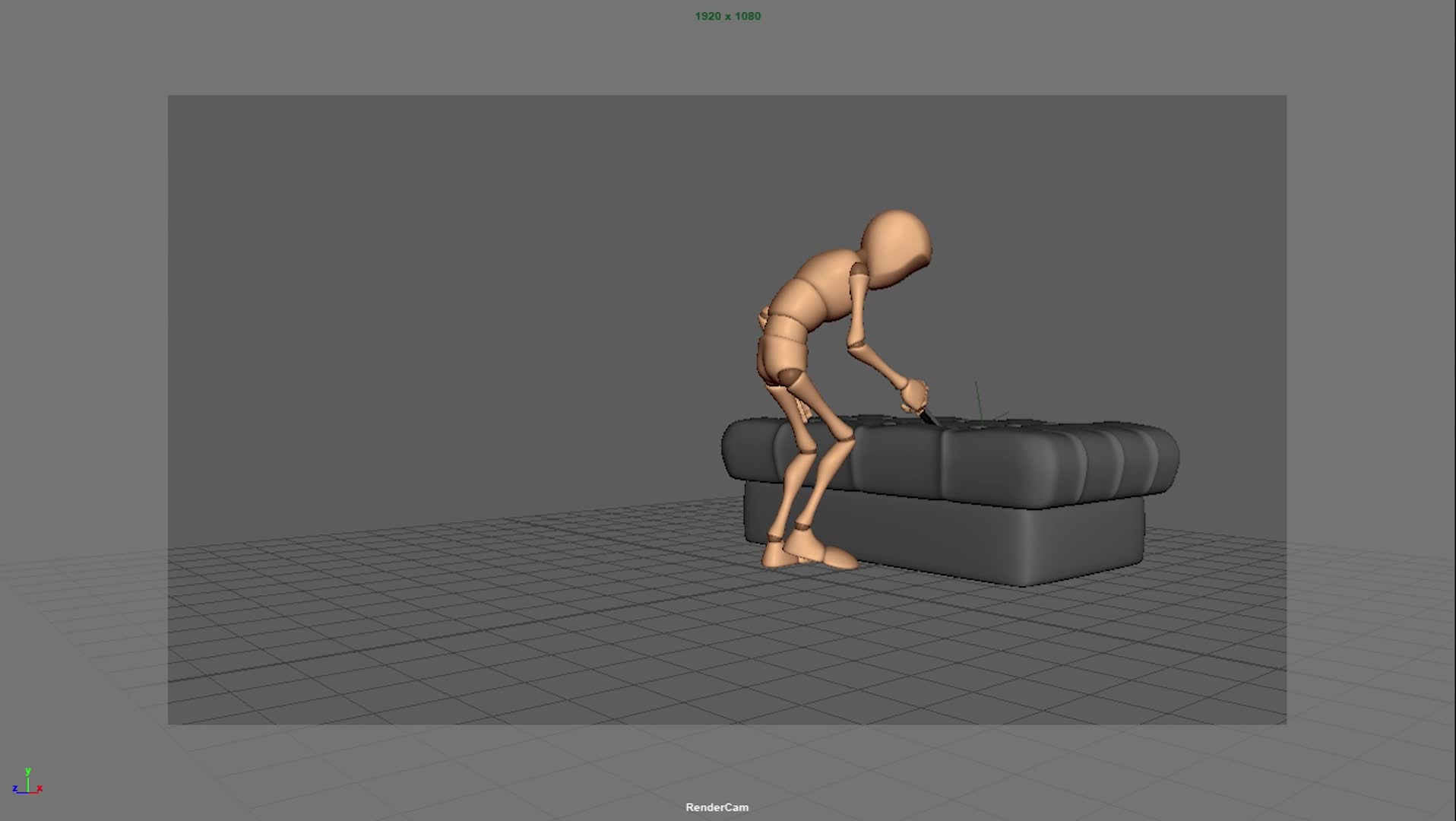Click the character's shoulder joint
The image size is (1456, 821).
tap(858, 272)
